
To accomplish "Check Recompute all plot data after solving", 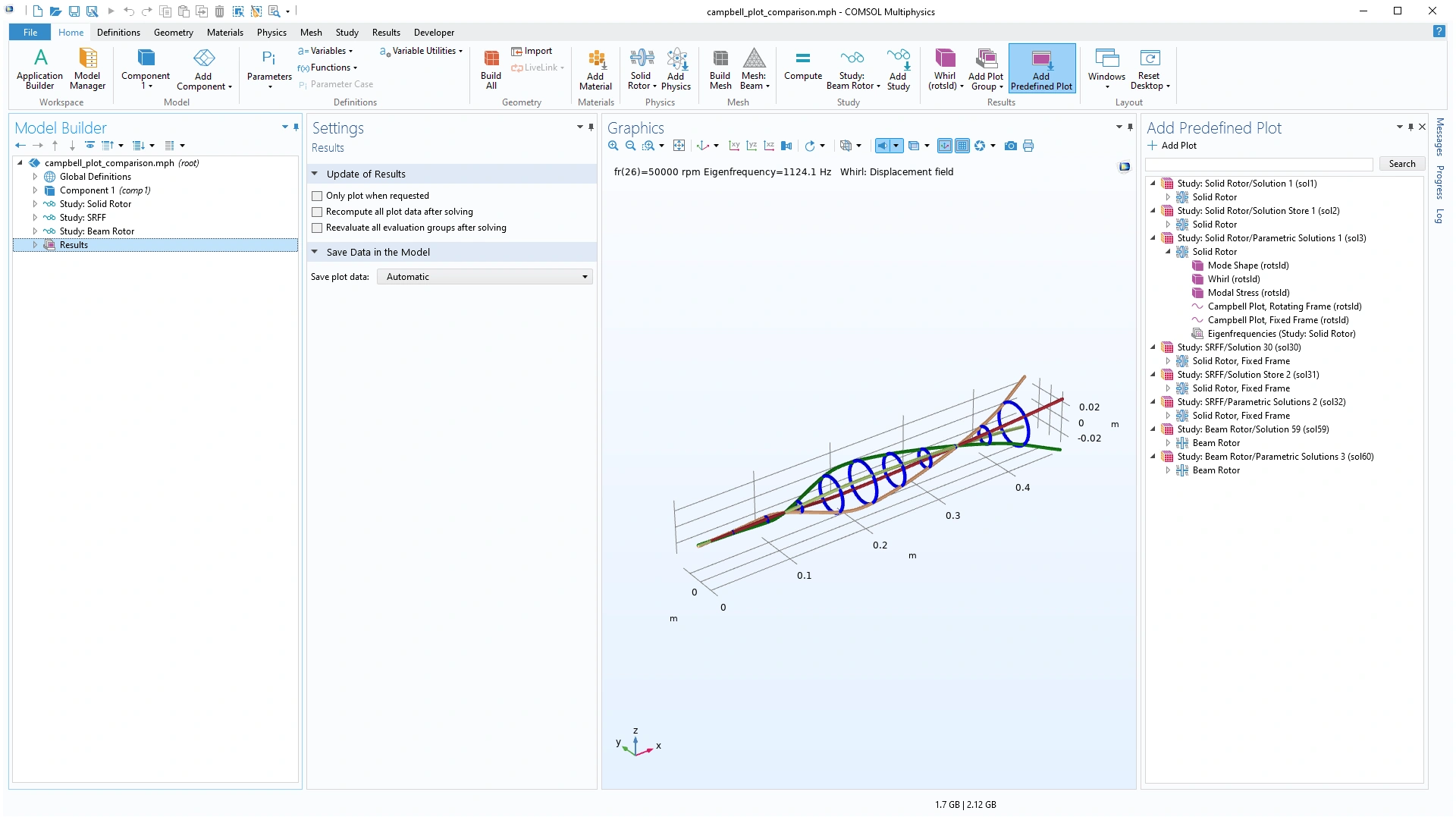I will click(x=318, y=212).
